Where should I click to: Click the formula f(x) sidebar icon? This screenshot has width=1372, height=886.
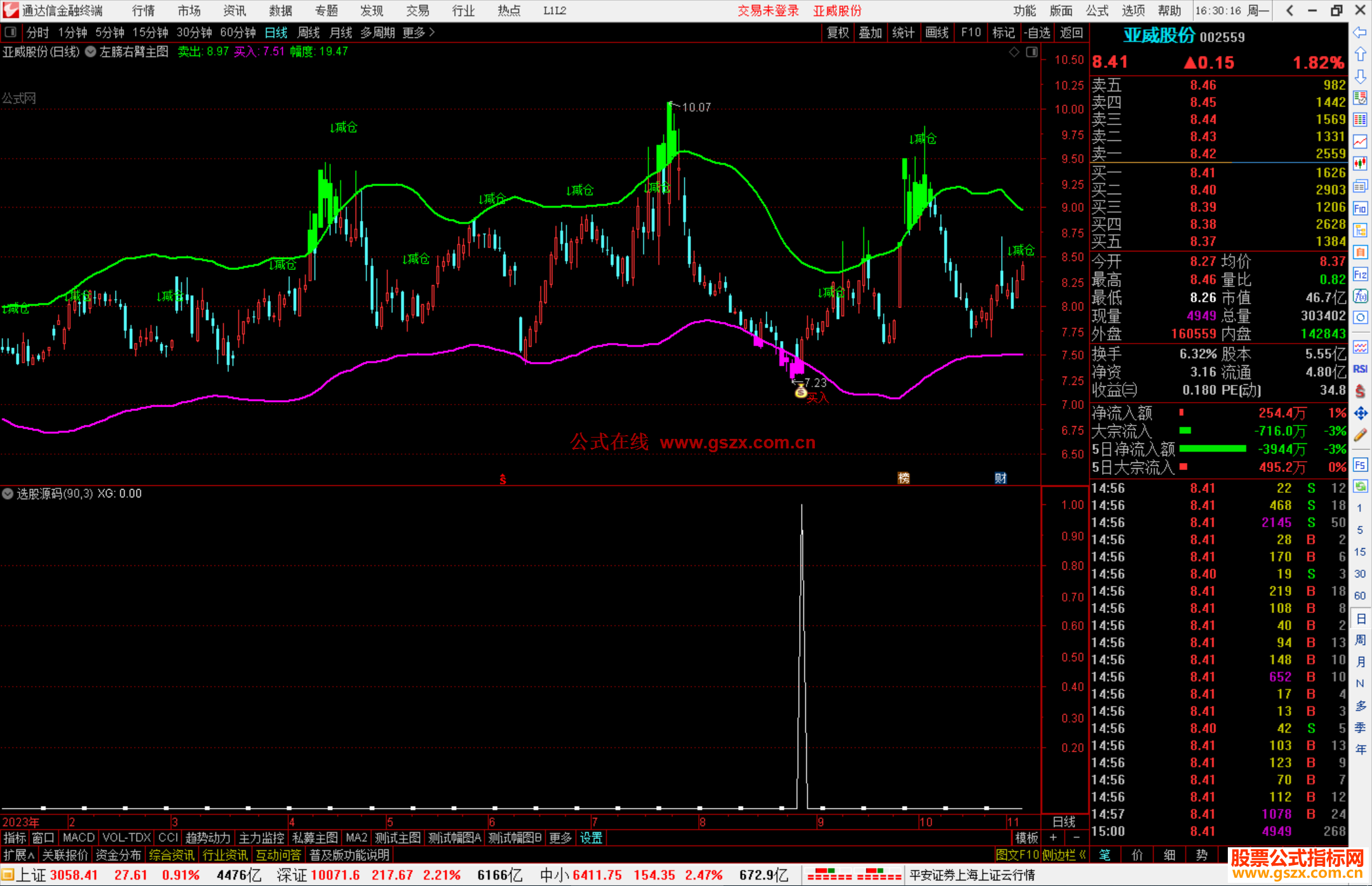coord(1360,296)
